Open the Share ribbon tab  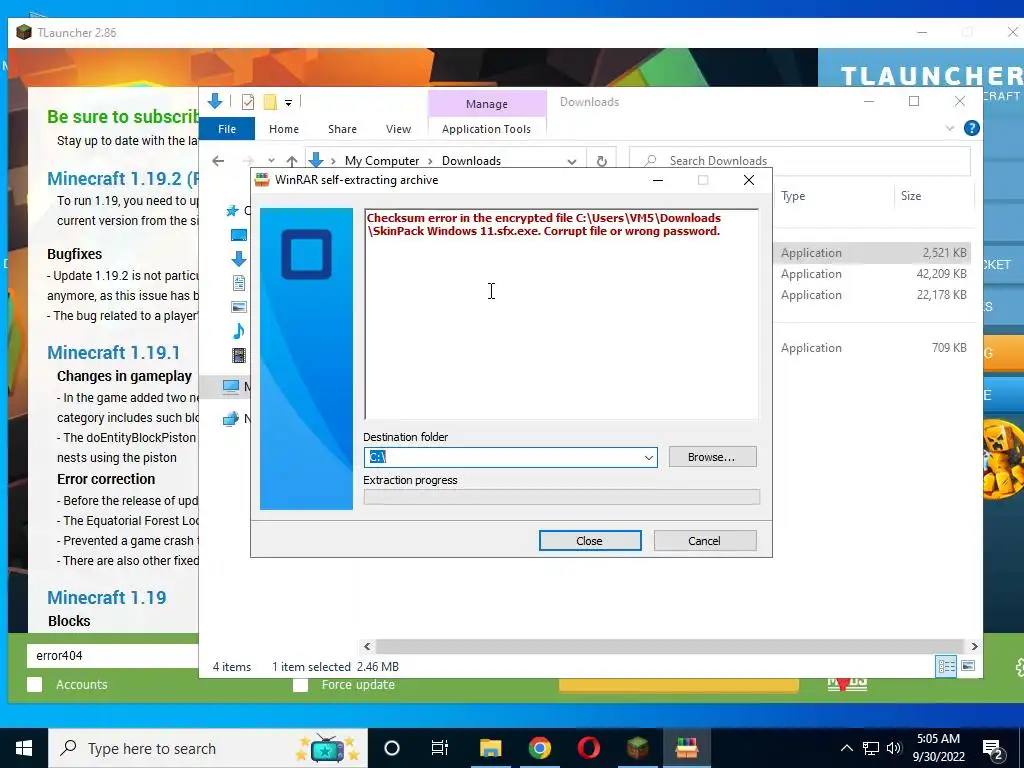tap(342, 129)
